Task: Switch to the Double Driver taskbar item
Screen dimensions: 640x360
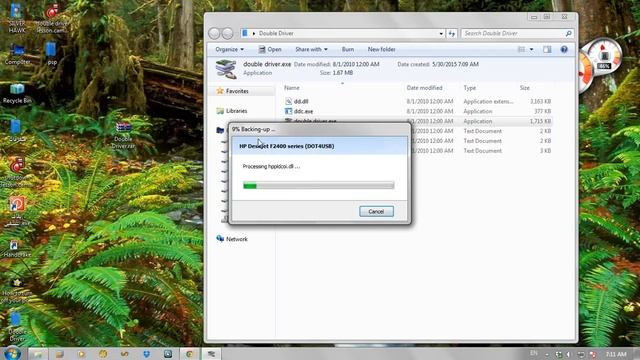Action: pos(211,354)
